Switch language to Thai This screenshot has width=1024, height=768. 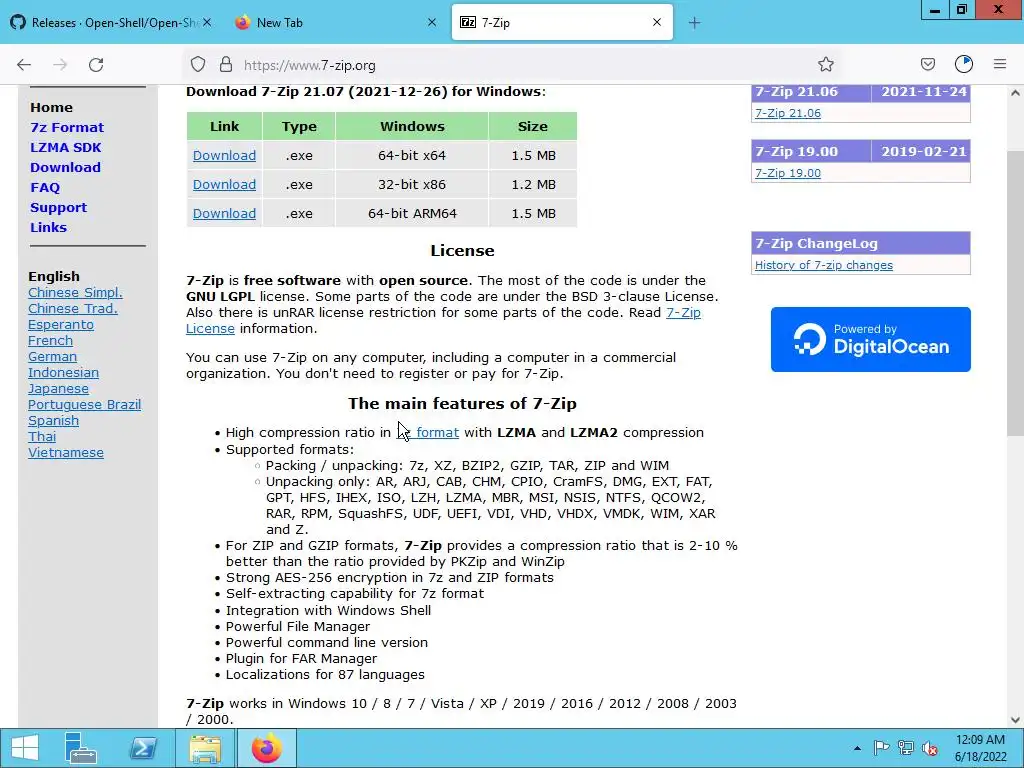(42, 436)
